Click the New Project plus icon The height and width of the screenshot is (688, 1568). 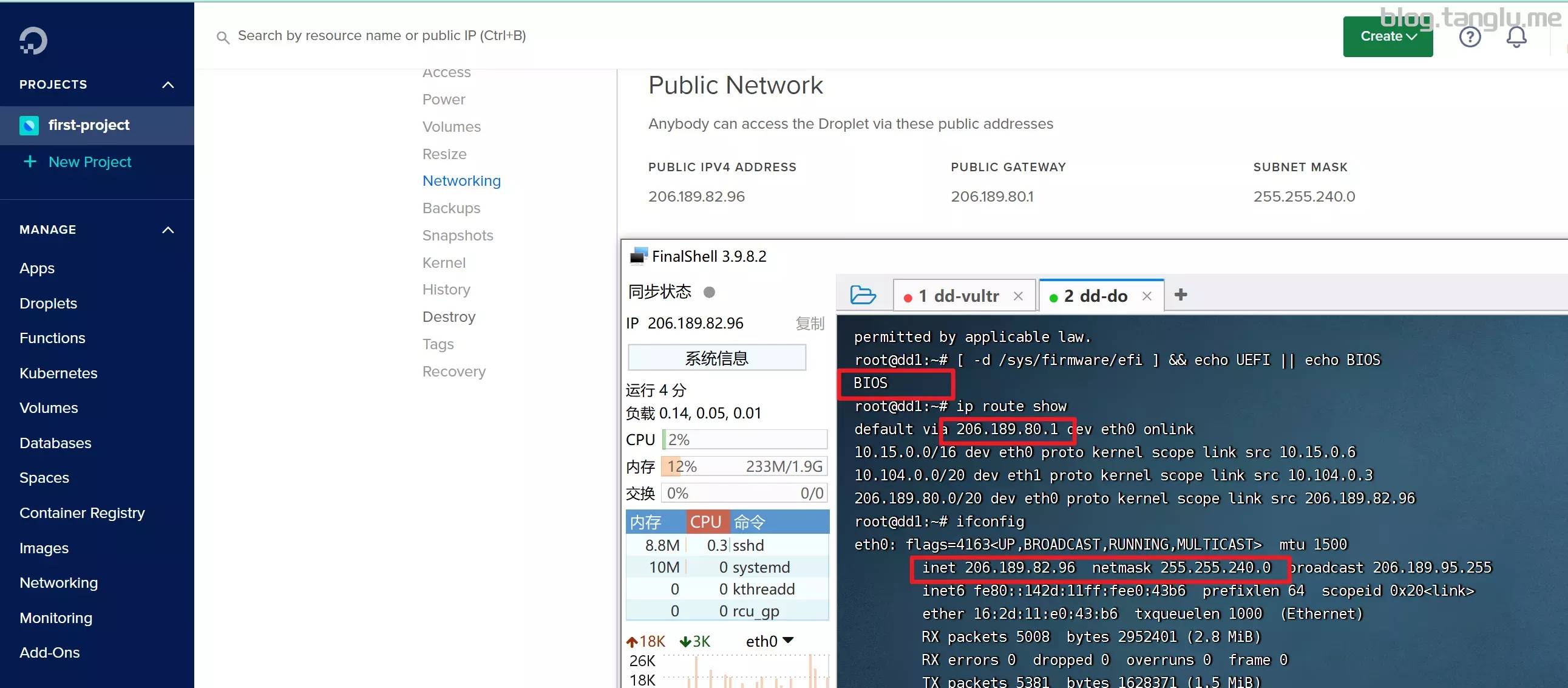pos(29,162)
